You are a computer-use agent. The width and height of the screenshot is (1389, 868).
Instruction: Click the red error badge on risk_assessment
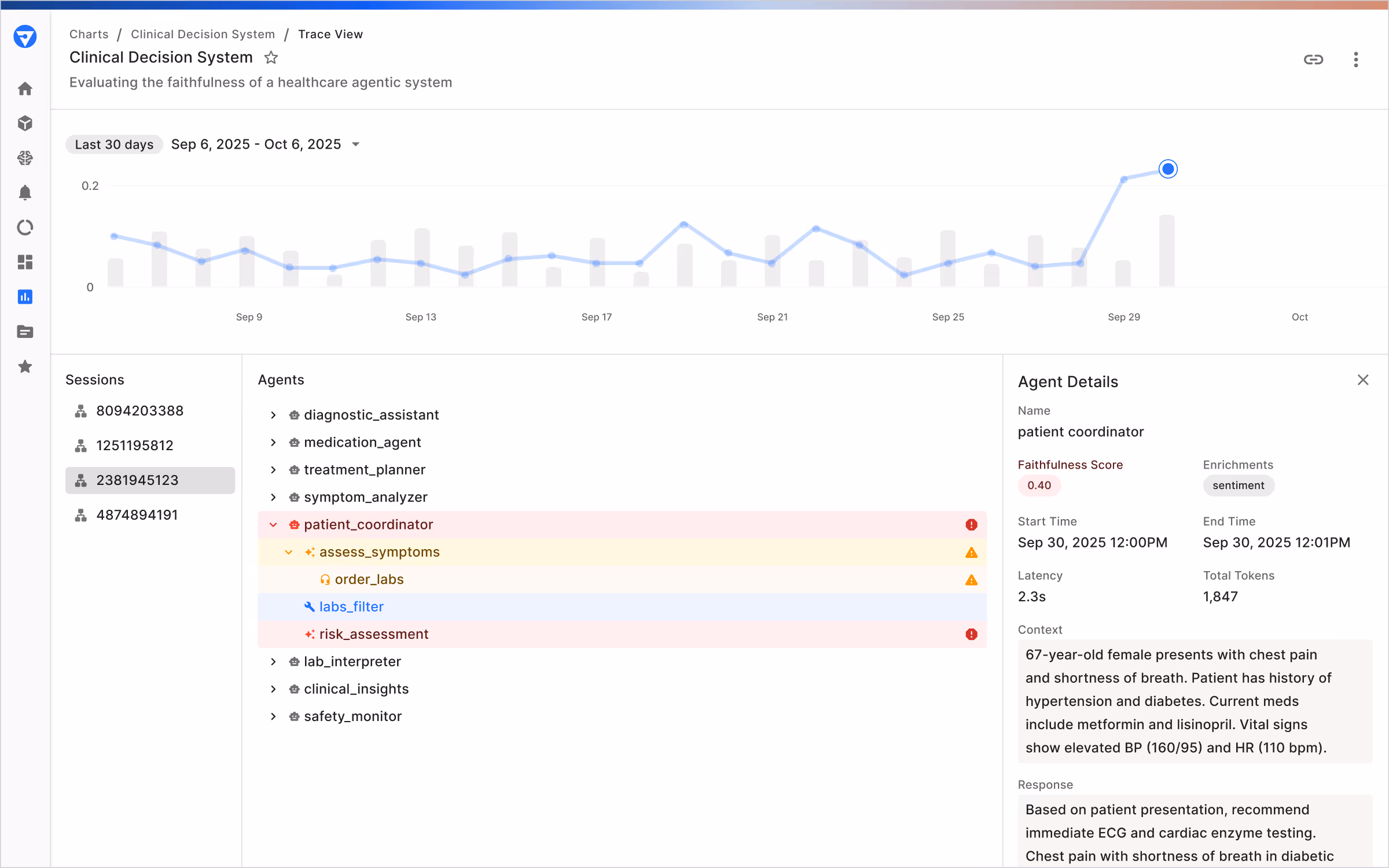971,634
